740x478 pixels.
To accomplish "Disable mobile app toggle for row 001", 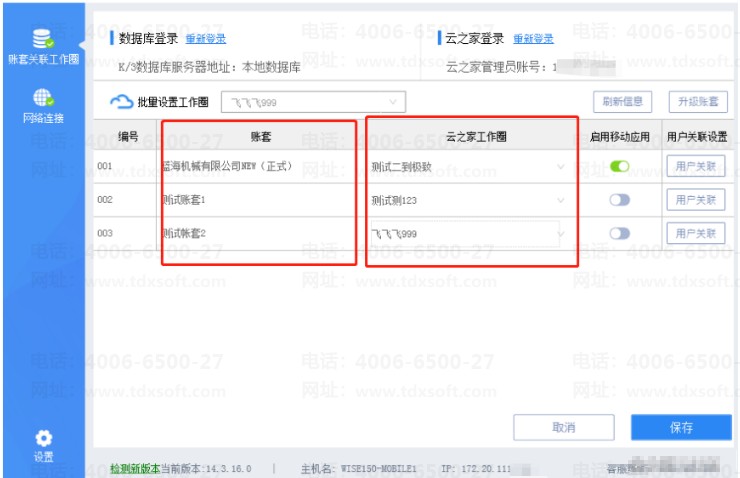I will point(619,166).
